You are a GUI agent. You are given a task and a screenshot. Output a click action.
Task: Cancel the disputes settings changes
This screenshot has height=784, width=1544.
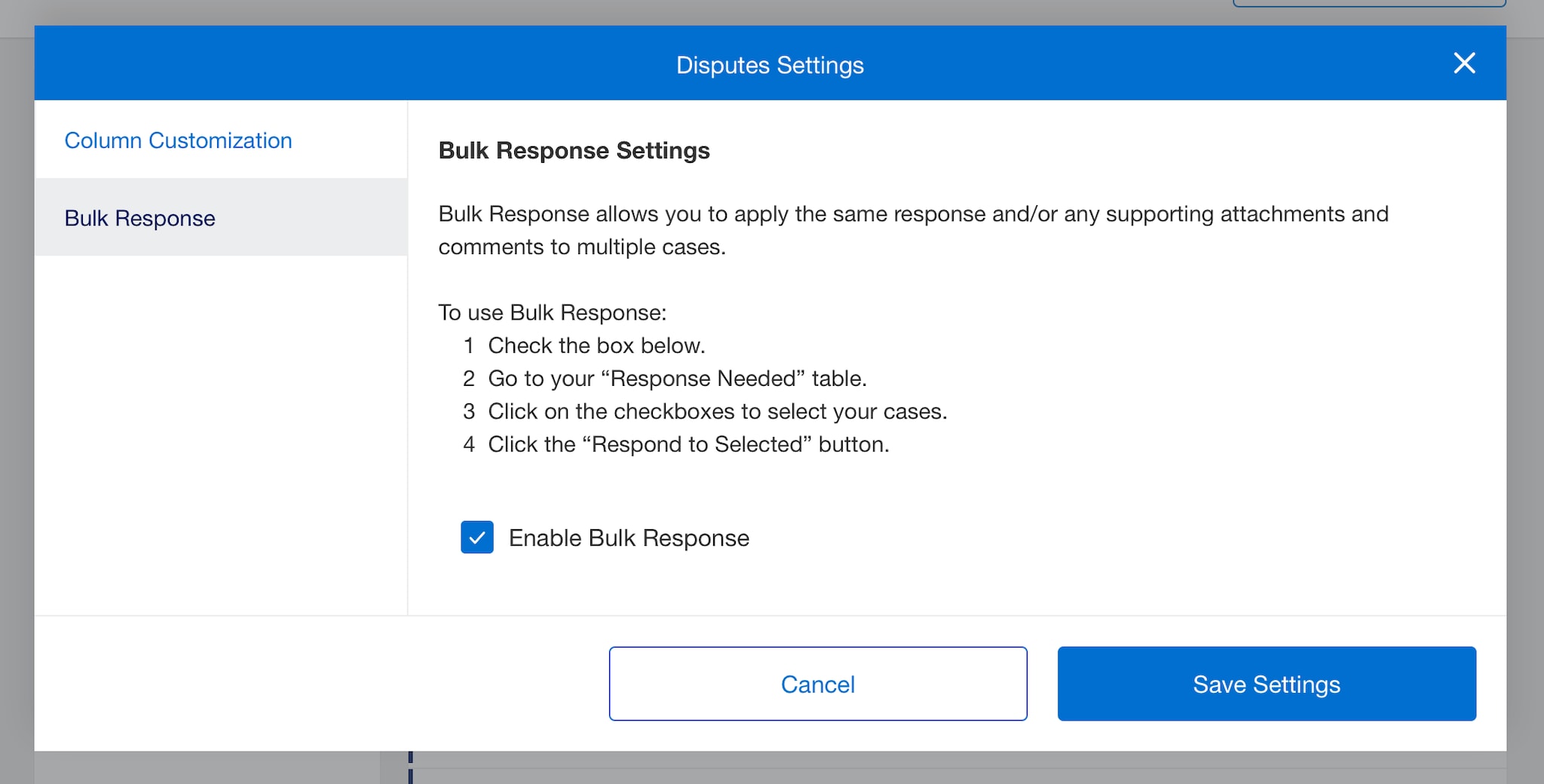tap(817, 684)
